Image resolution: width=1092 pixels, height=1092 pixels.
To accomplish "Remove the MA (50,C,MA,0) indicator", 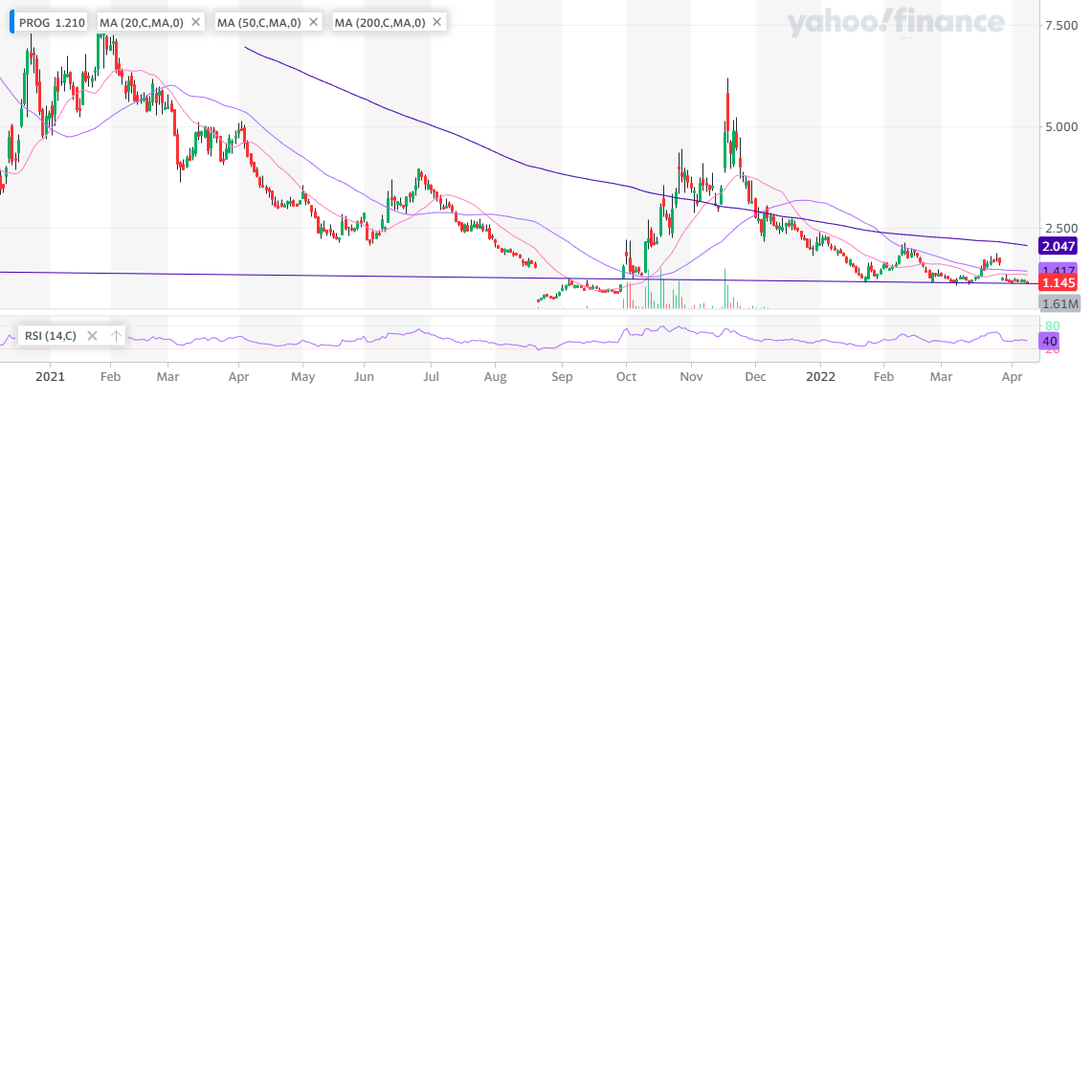I will point(313,22).
